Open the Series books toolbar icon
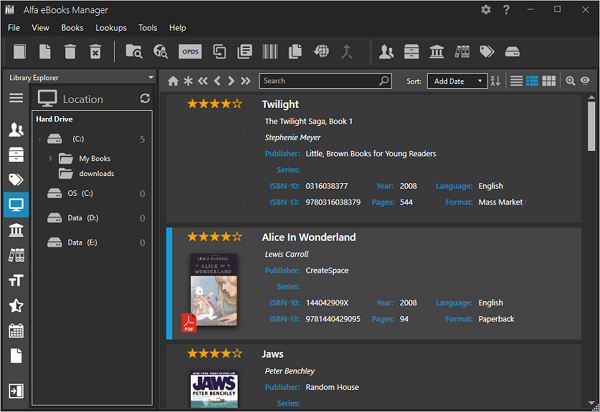The height and width of the screenshot is (412, 600). [462, 51]
